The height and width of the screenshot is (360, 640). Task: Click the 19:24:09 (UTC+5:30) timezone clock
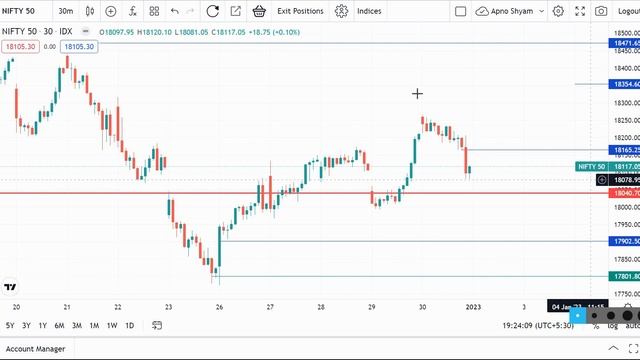click(538, 325)
